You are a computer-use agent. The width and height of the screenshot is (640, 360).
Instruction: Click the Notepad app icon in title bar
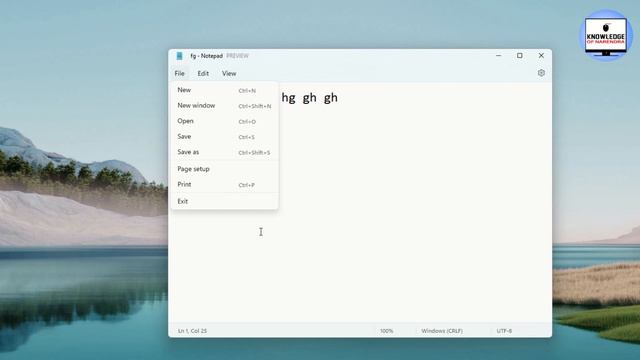(x=179, y=56)
